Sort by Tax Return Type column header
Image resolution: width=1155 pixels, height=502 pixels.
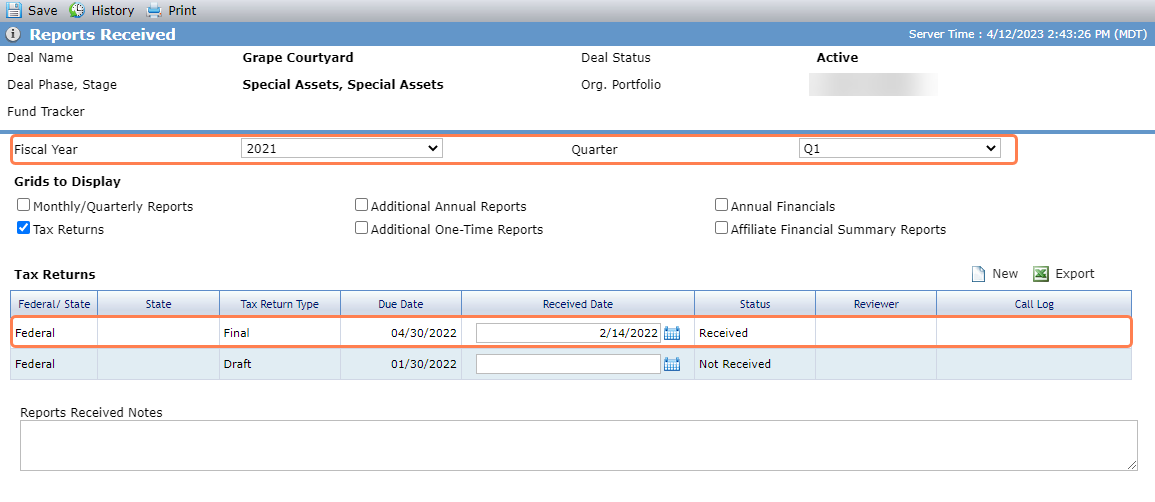tap(280, 304)
